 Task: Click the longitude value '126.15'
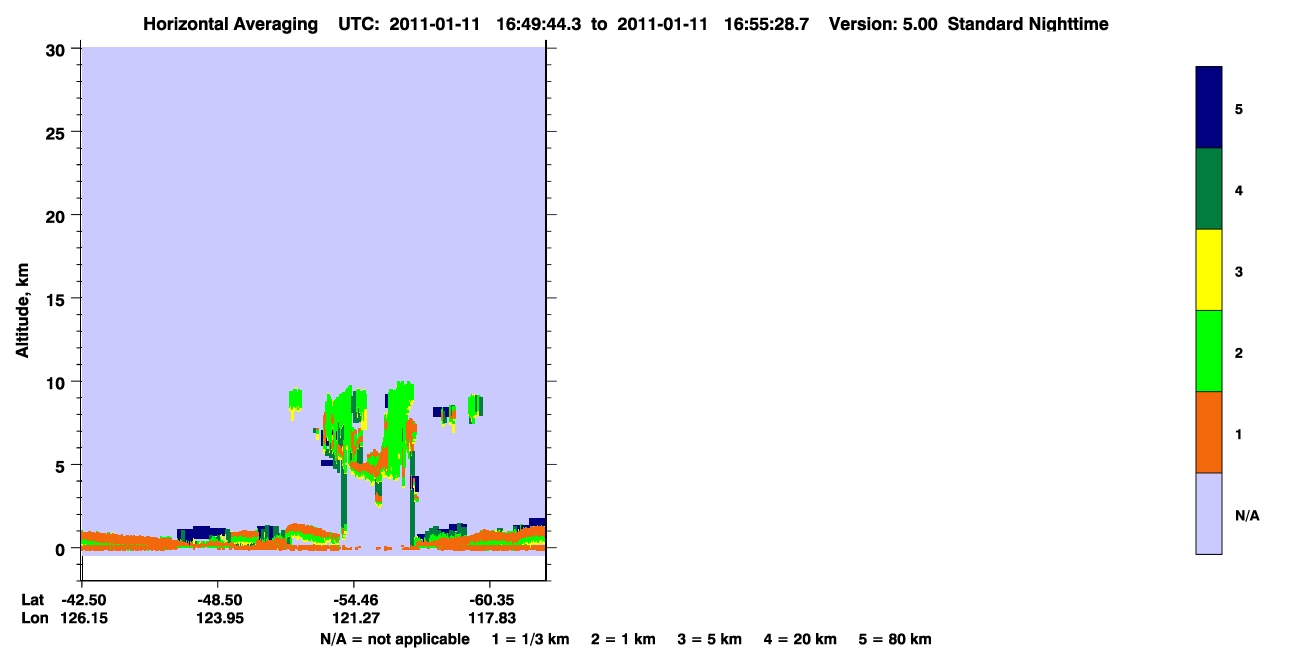click(x=82, y=618)
